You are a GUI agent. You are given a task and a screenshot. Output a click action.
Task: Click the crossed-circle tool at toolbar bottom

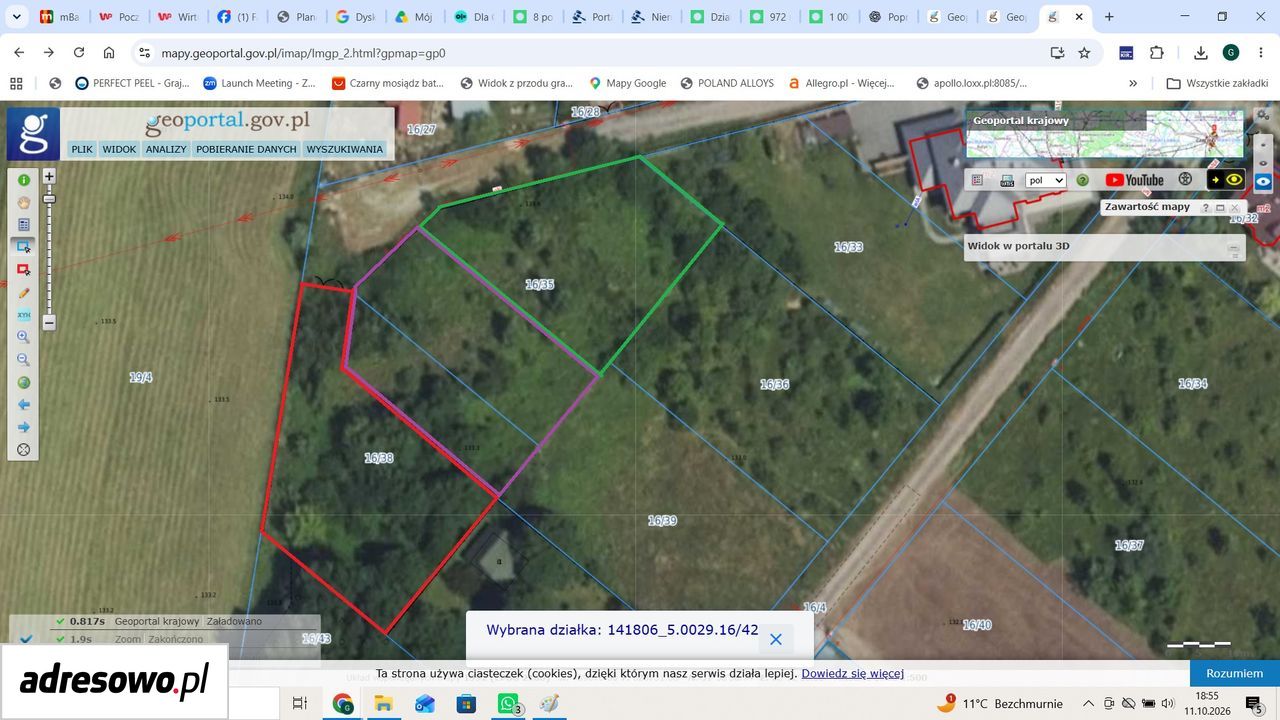coord(24,450)
